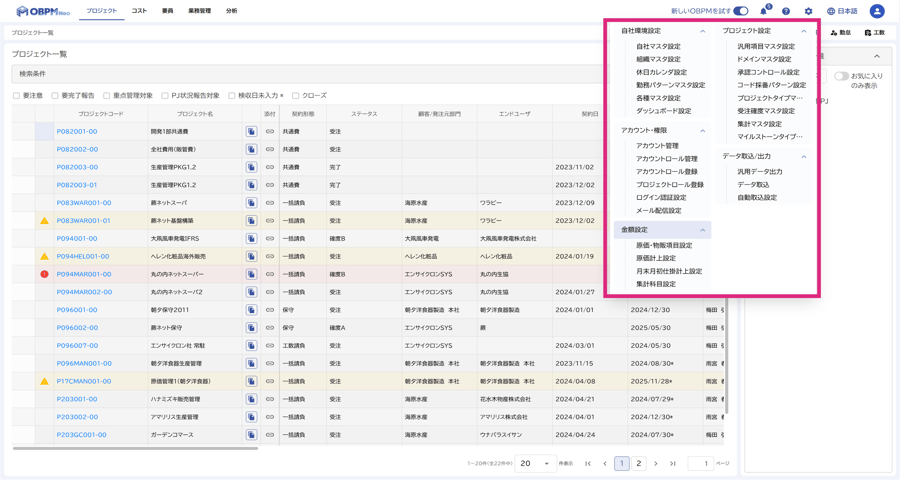Open the rows-per-page dropdown showing 20

(x=535, y=463)
